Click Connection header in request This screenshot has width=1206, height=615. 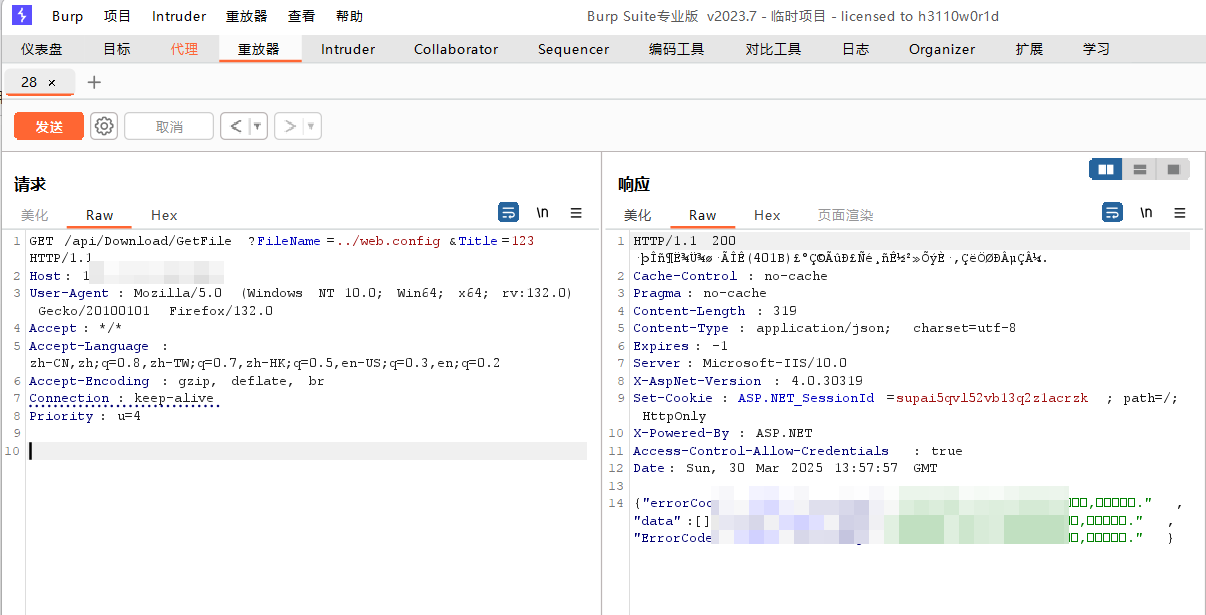point(69,398)
